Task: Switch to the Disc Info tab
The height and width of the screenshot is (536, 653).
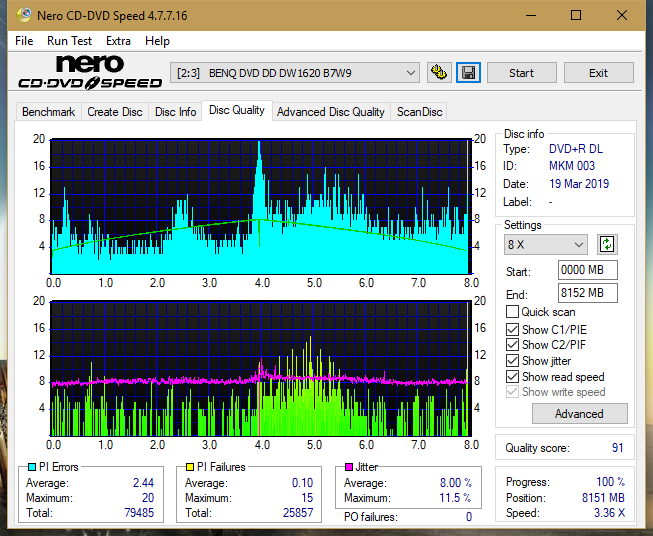Action: [175, 112]
